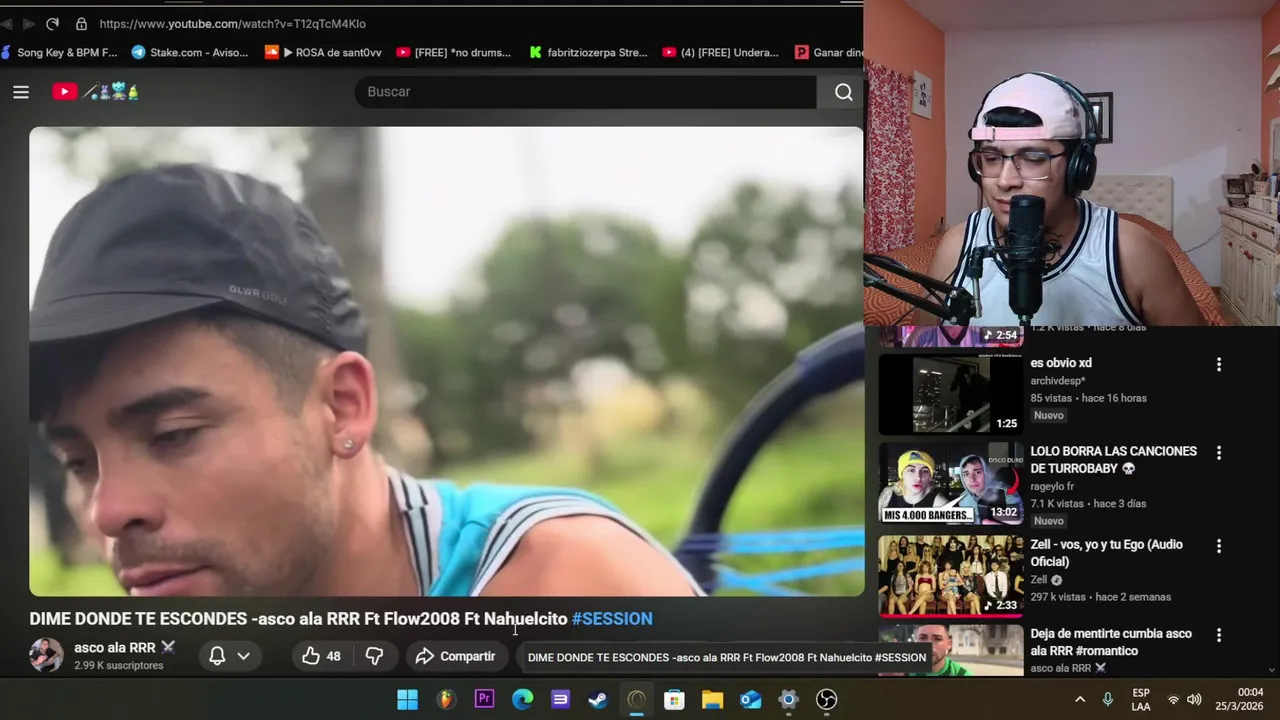Open thumbnail with 13:02 duration

950,484
